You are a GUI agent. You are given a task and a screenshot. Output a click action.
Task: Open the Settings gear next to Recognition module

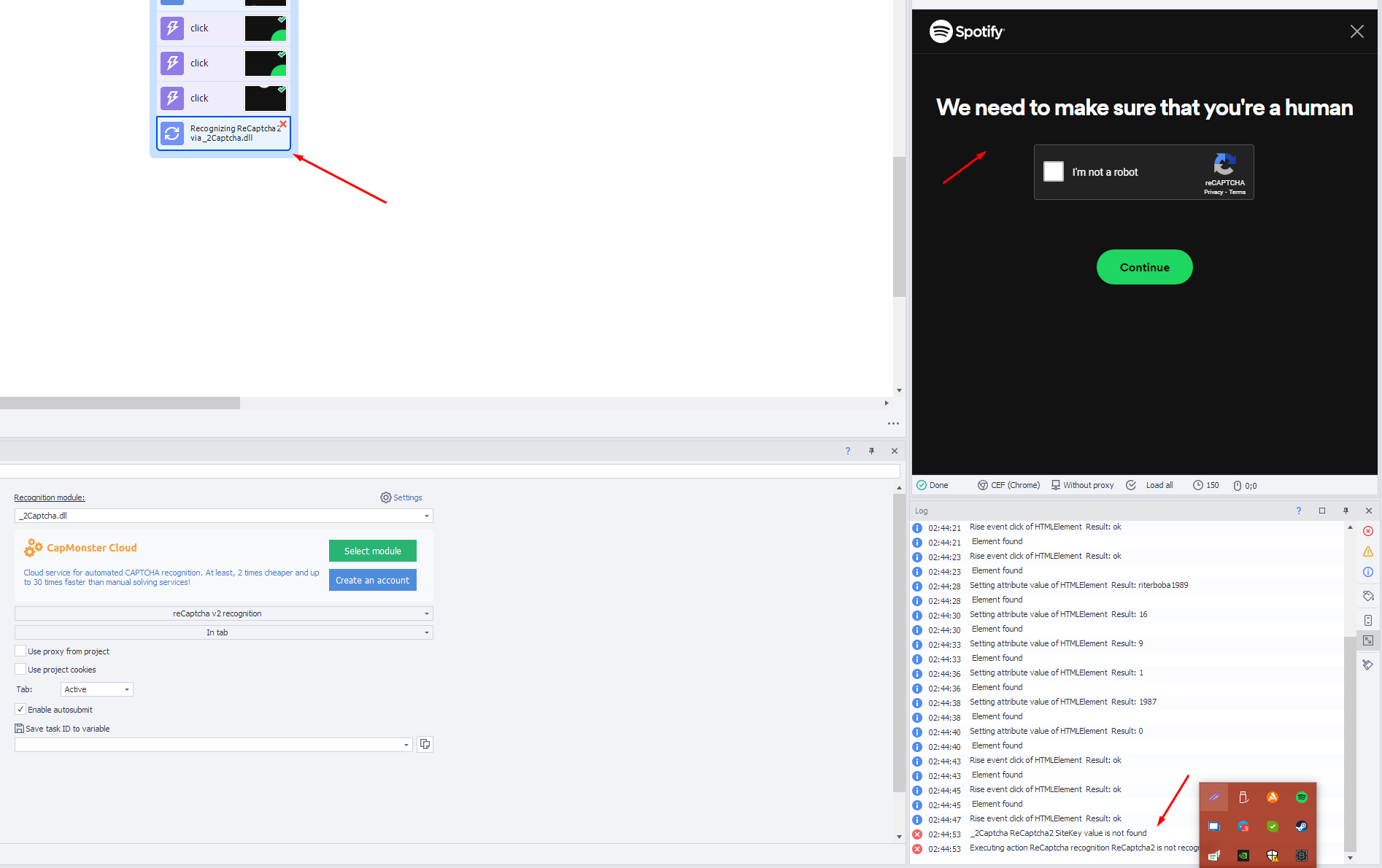point(401,497)
